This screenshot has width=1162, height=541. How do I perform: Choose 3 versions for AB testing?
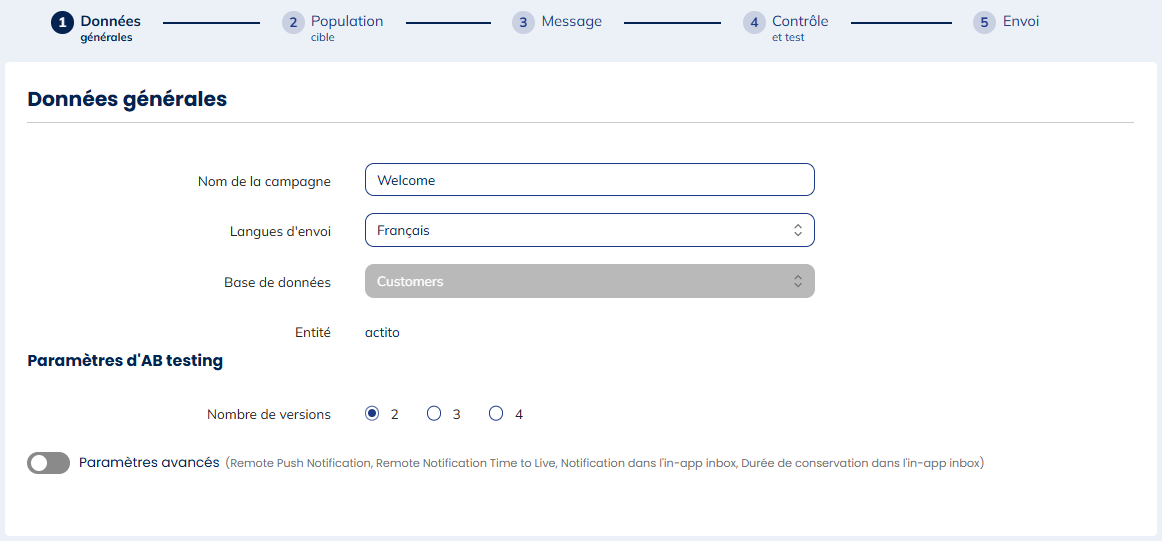coord(434,414)
